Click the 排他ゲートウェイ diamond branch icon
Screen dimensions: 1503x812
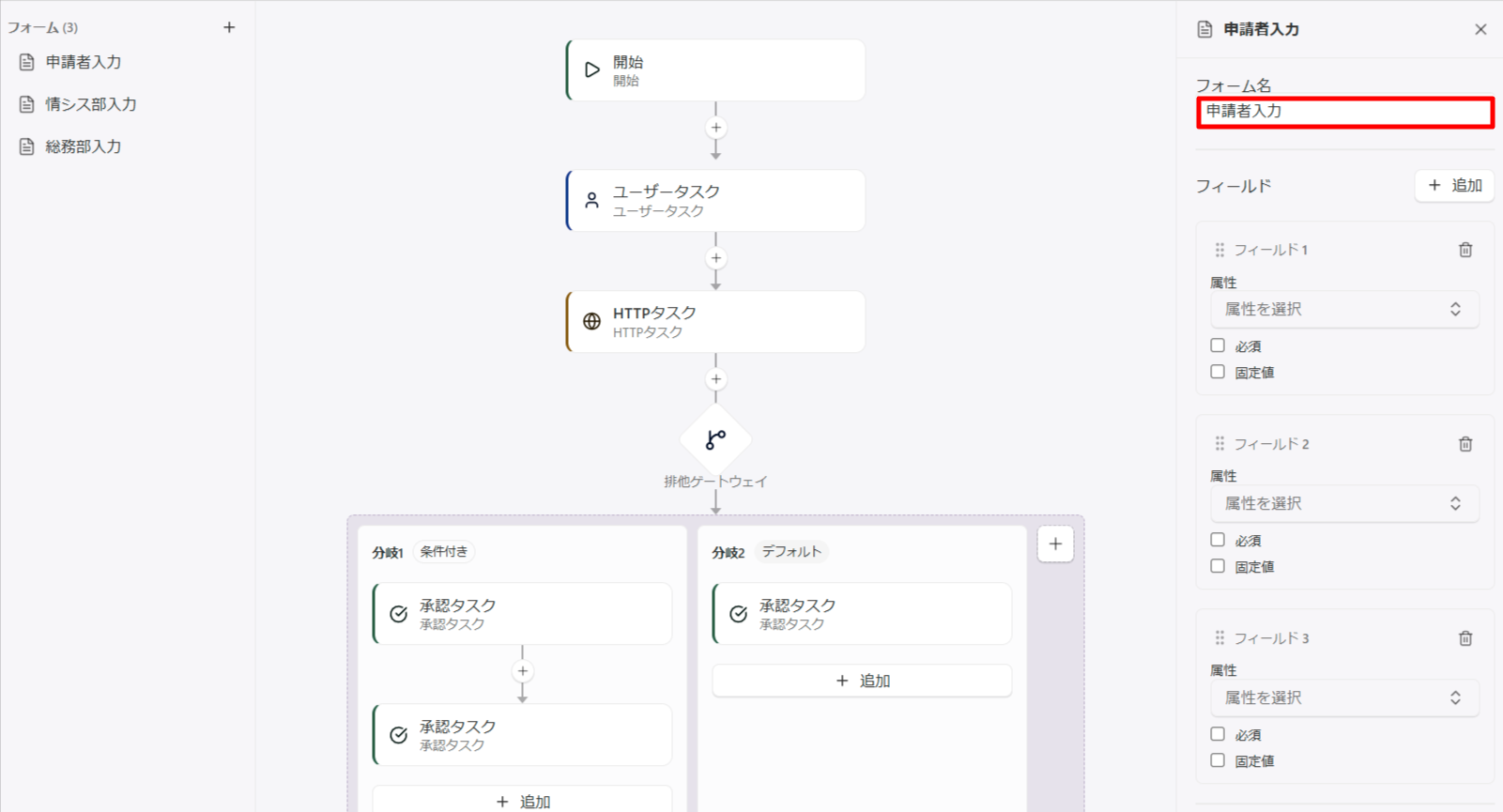715,439
